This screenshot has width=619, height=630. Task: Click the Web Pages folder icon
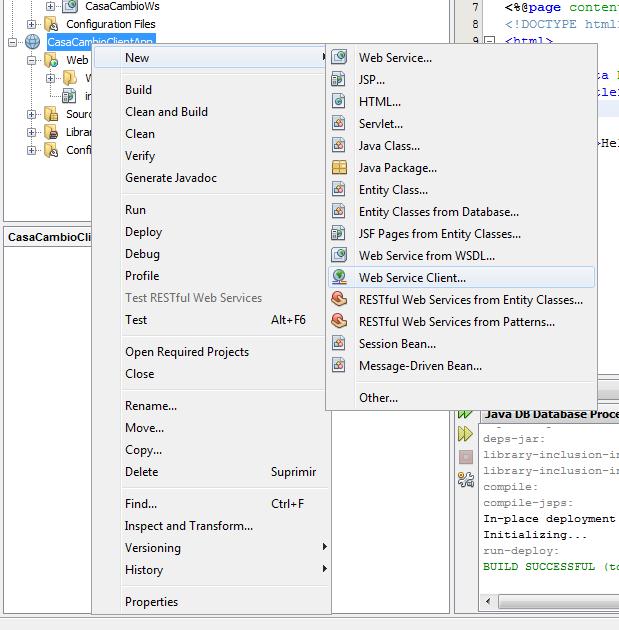(51, 60)
